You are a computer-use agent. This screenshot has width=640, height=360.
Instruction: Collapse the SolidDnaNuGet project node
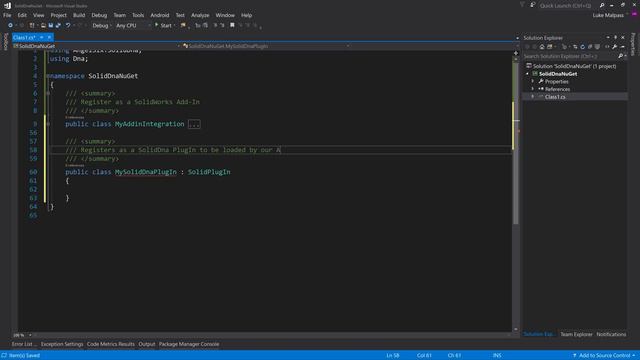[527, 74]
